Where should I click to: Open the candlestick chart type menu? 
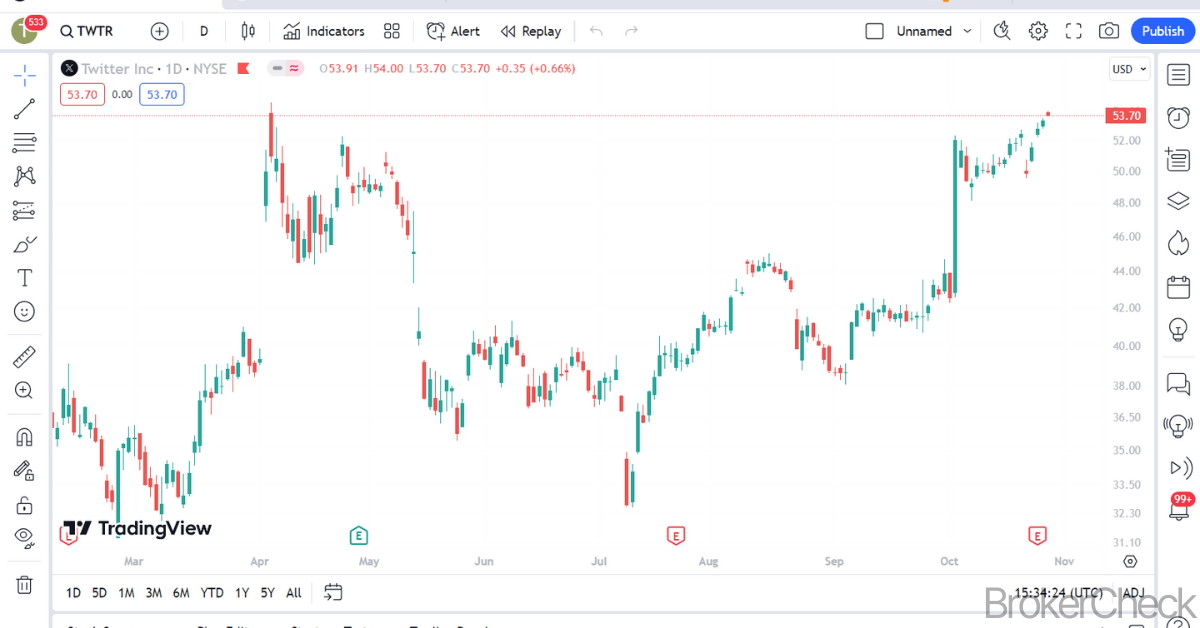point(249,31)
